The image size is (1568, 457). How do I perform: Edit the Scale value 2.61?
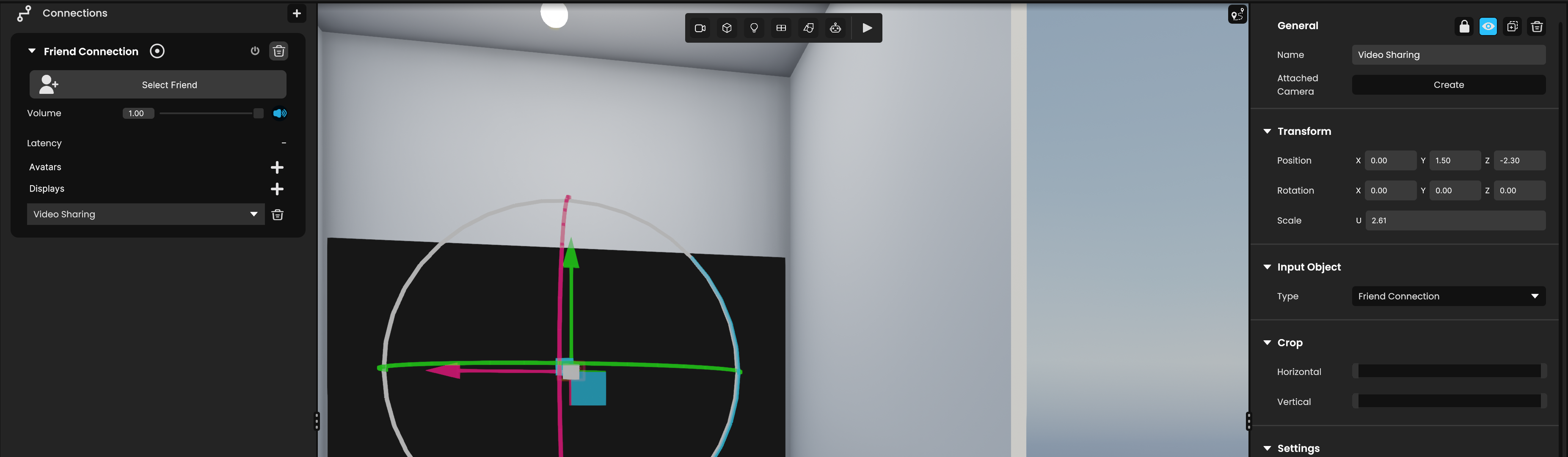(x=1455, y=221)
